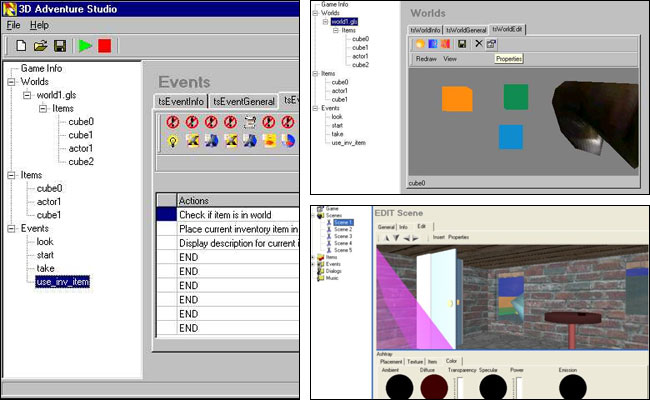Click the dark red Diffuse color swatch

435,385
